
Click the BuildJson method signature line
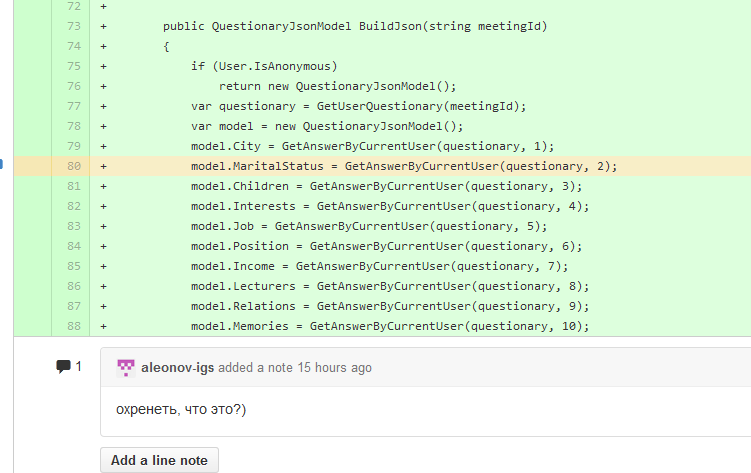355,26
